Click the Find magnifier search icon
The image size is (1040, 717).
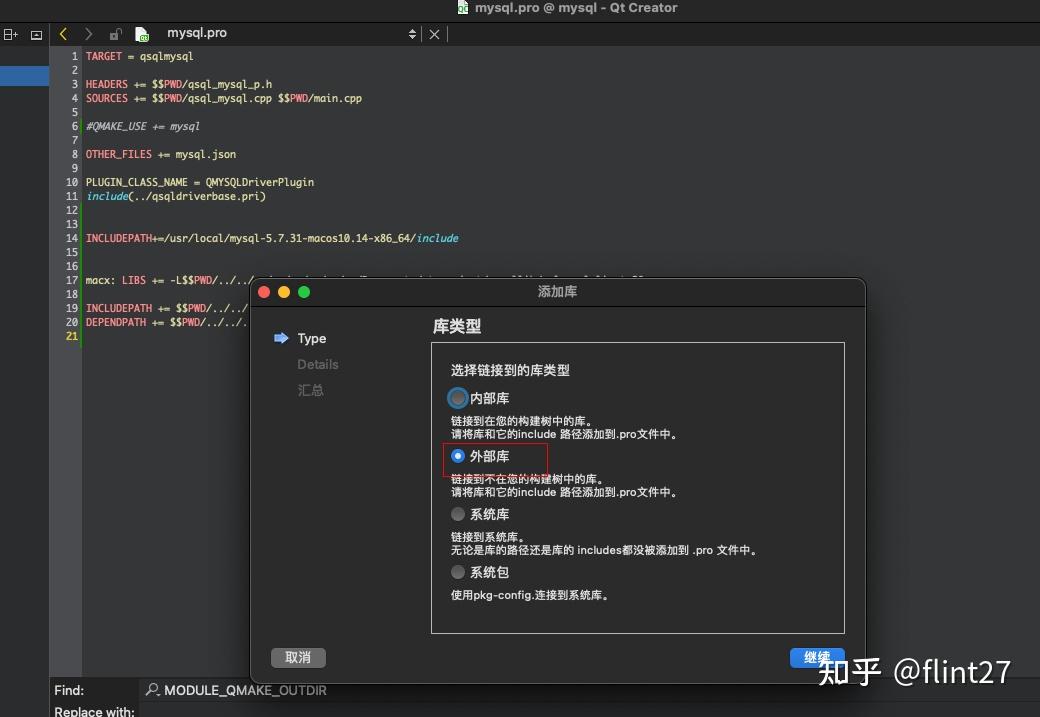click(x=152, y=690)
